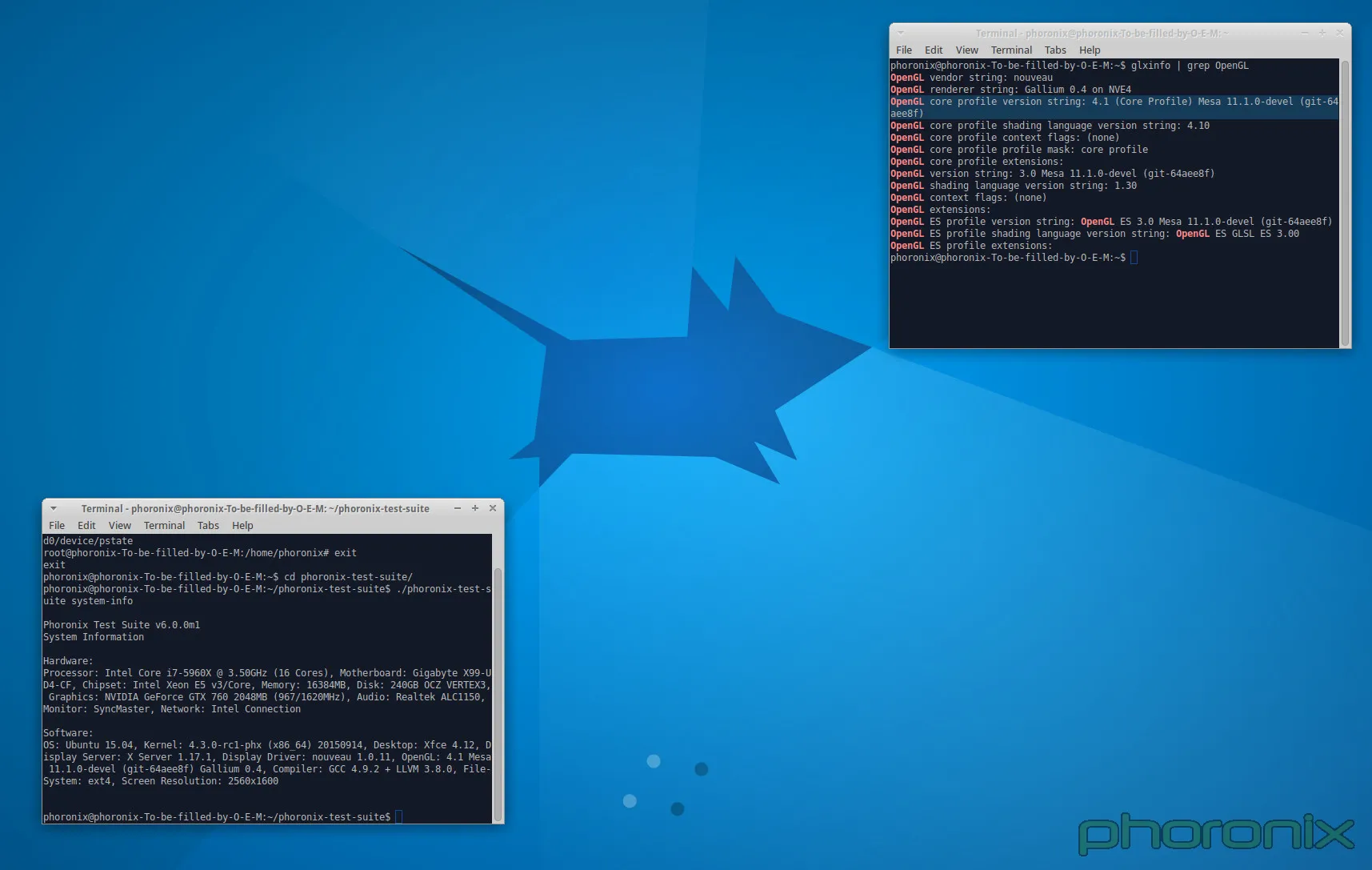Open the window menu arrow of the phoronix-test-suite terminal
This screenshot has height=870, width=1372.
pyautogui.click(x=54, y=508)
